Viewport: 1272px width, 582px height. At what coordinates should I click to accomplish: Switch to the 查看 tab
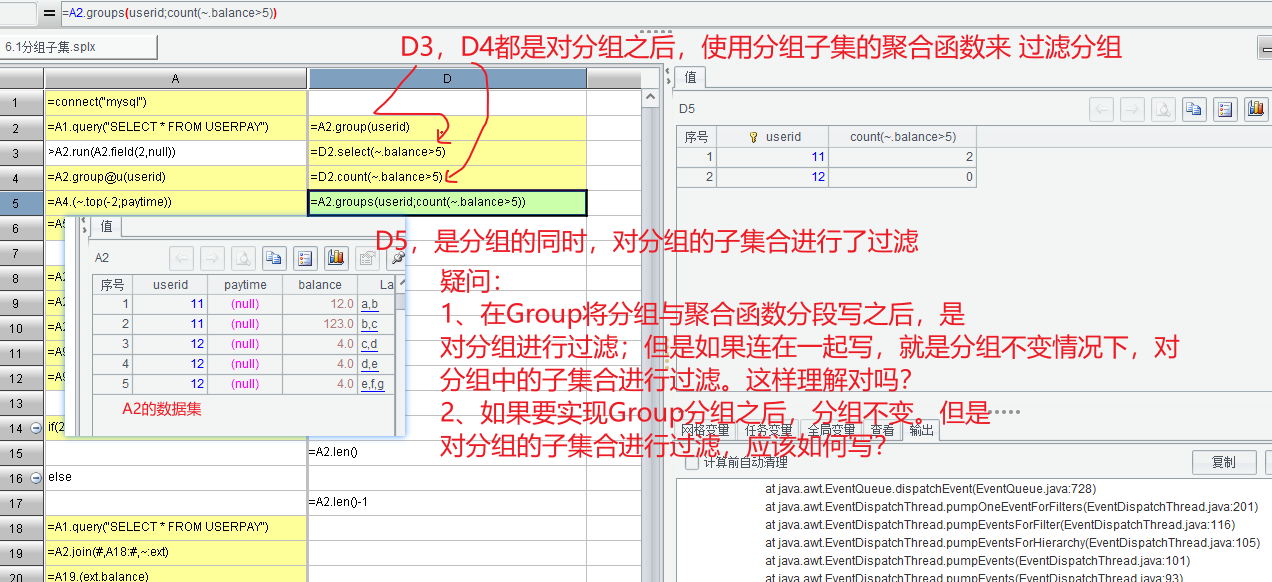[x=882, y=431]
